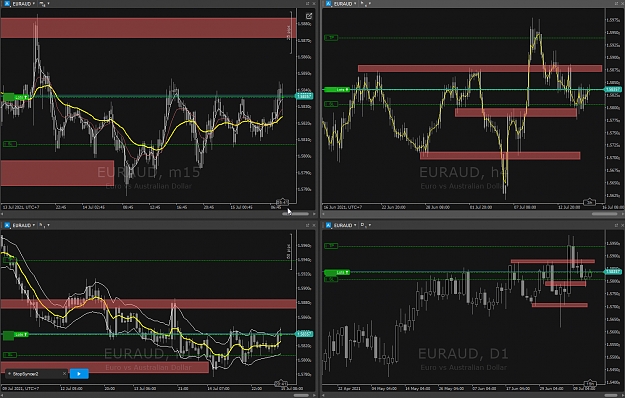
Task: Select the TP marker in D1 chart
Action: pos(331,246)
